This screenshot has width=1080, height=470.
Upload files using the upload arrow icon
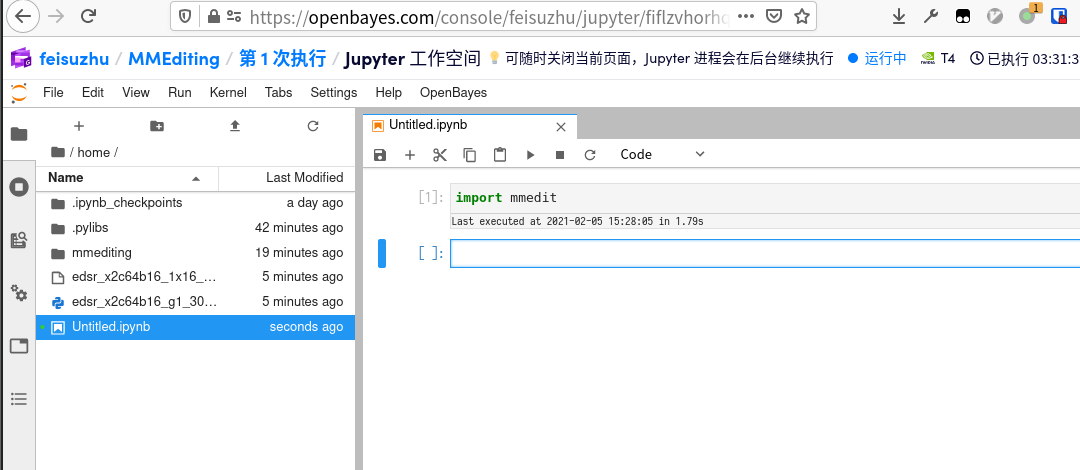click(x=235, y=126)
